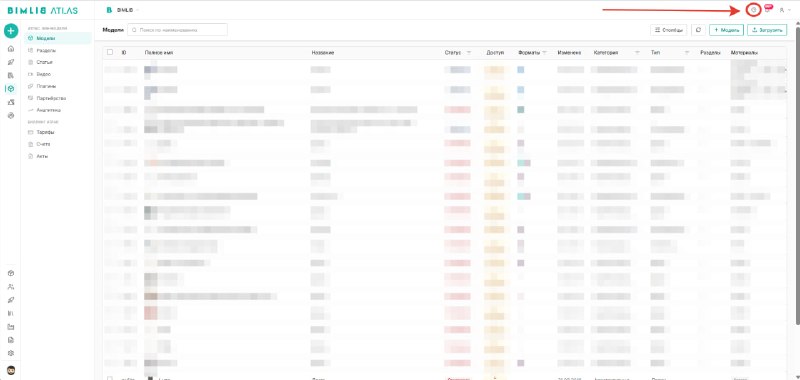The width and height of the screenshot is (800, 380).
Task: Toggle the checkbox in the last visible row
Action: [110, 378]
